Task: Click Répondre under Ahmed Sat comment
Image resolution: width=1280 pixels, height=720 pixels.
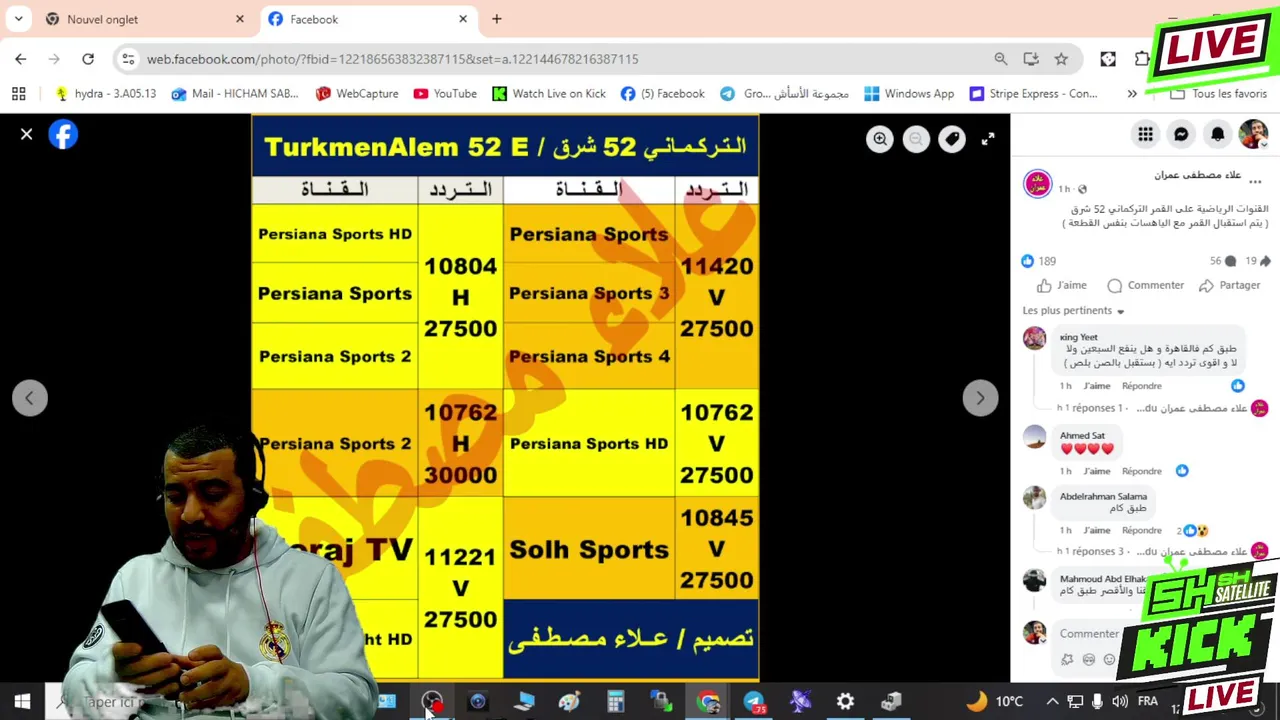Action: [x=1141, y=471]
